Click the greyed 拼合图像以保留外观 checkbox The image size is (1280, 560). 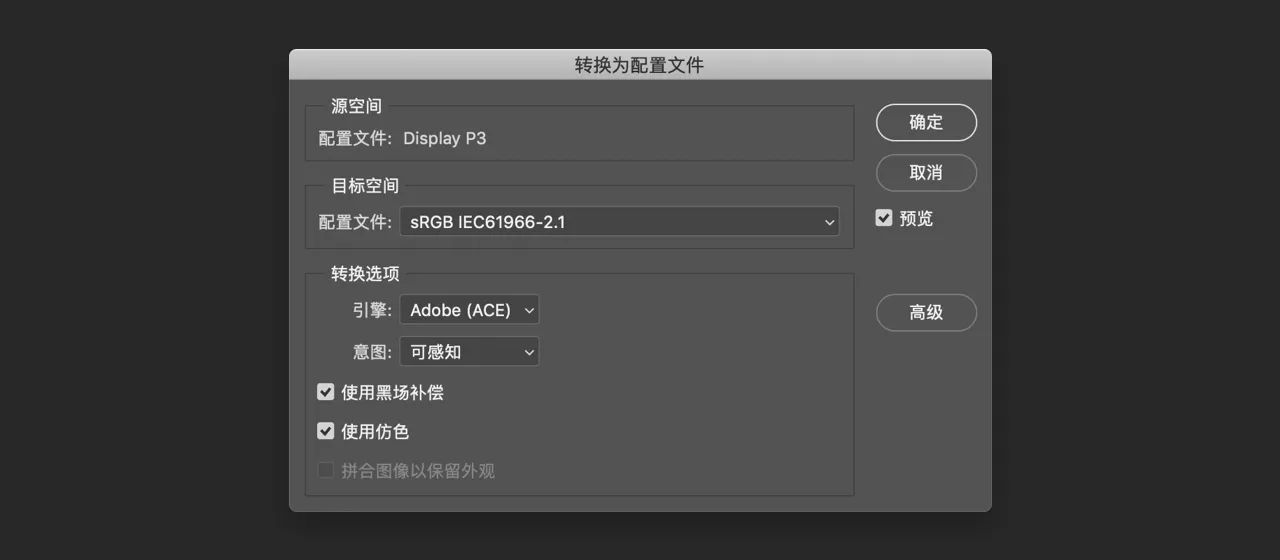326,470
